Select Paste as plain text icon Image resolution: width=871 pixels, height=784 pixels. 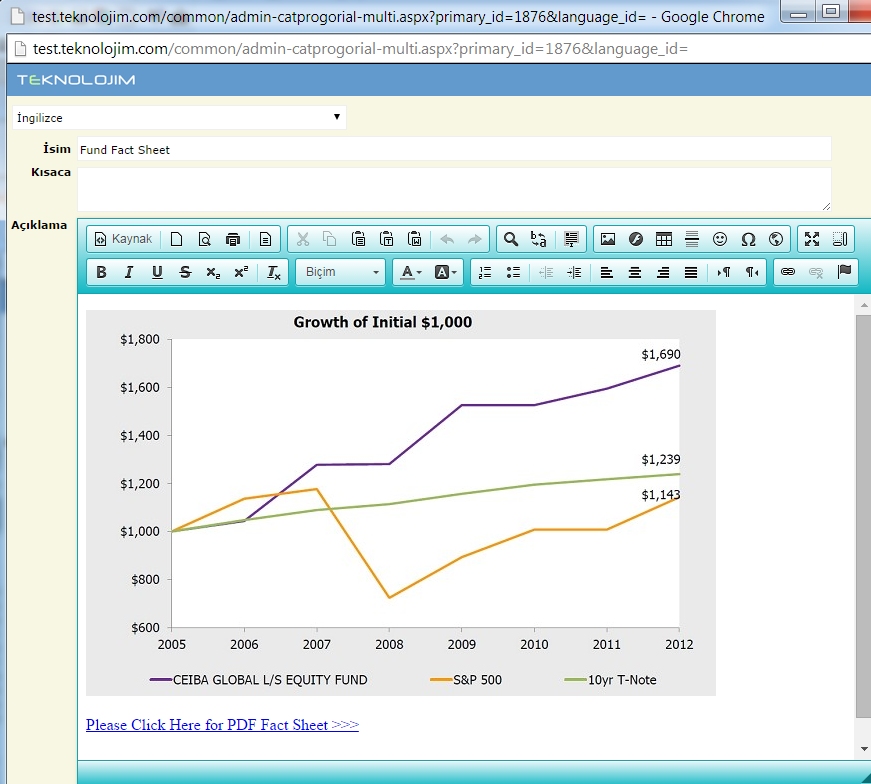(x=387, y=239)
